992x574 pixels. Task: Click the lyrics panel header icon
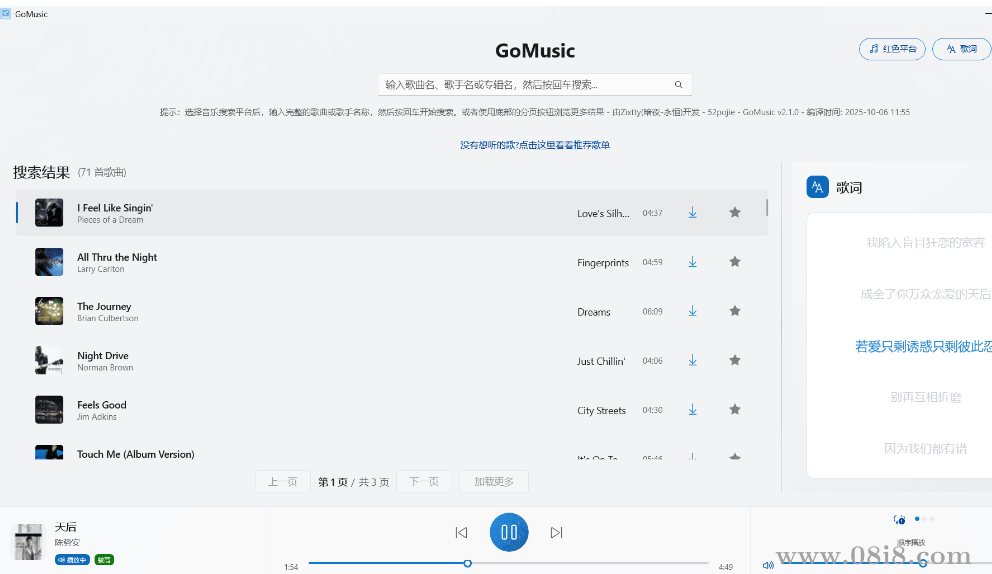[817, 187]
